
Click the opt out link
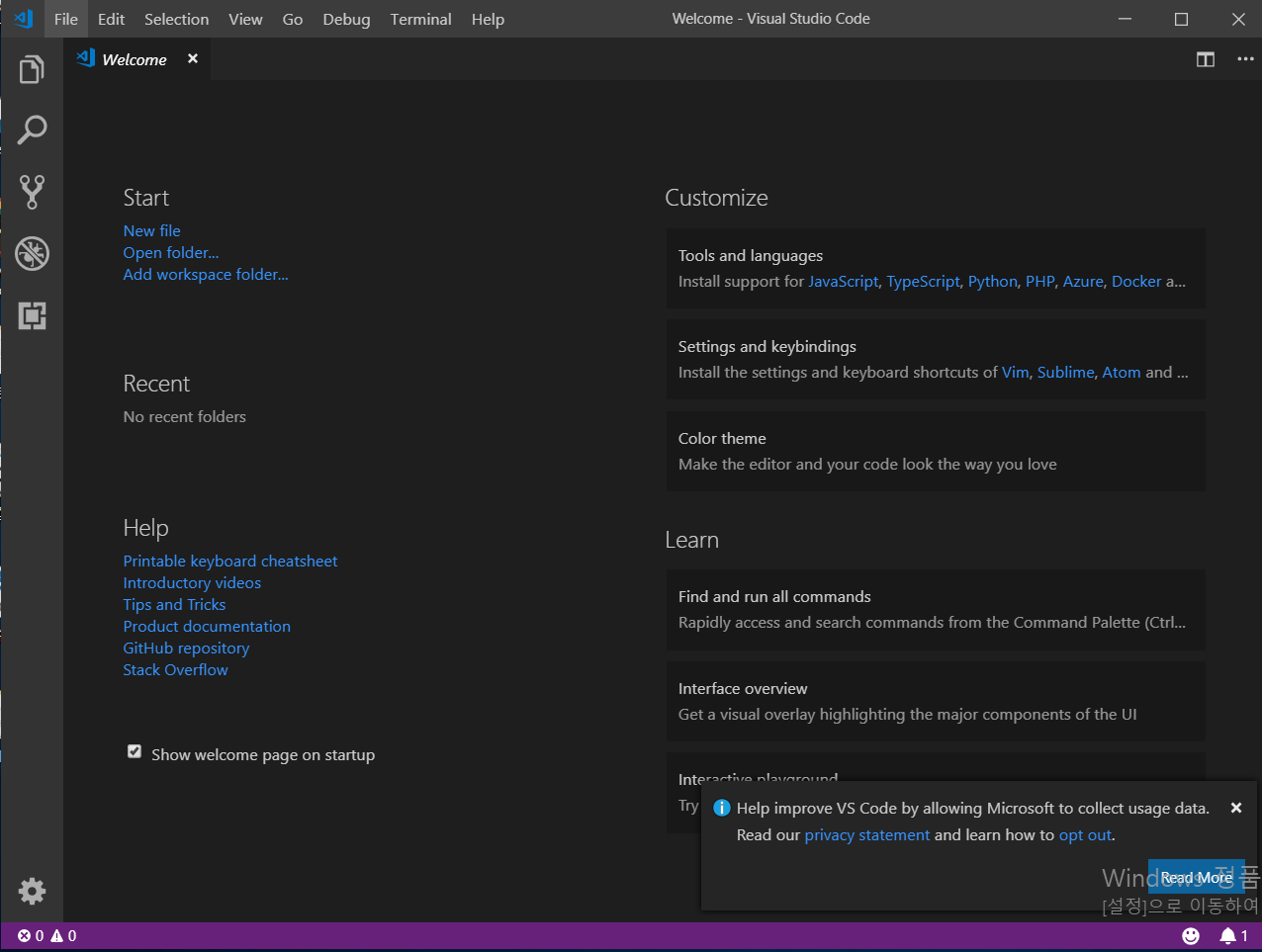(1085, 834)
